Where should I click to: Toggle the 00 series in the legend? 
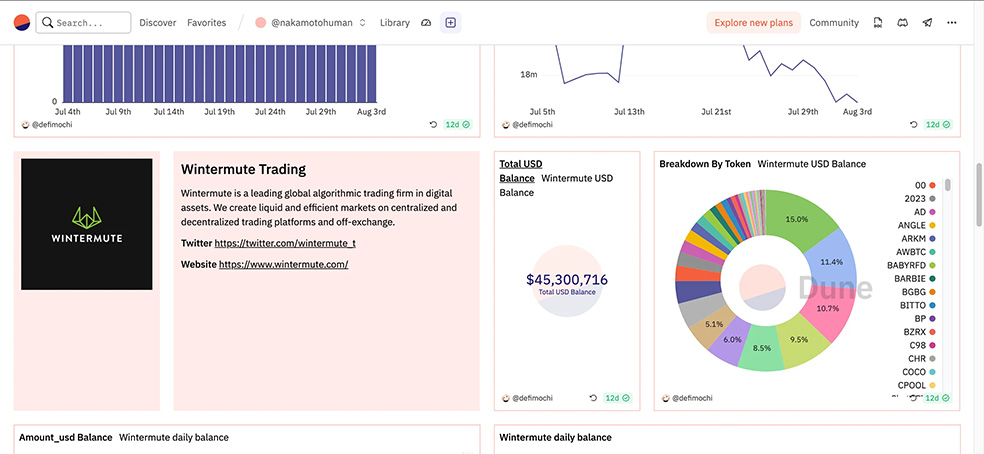[925, 185]
